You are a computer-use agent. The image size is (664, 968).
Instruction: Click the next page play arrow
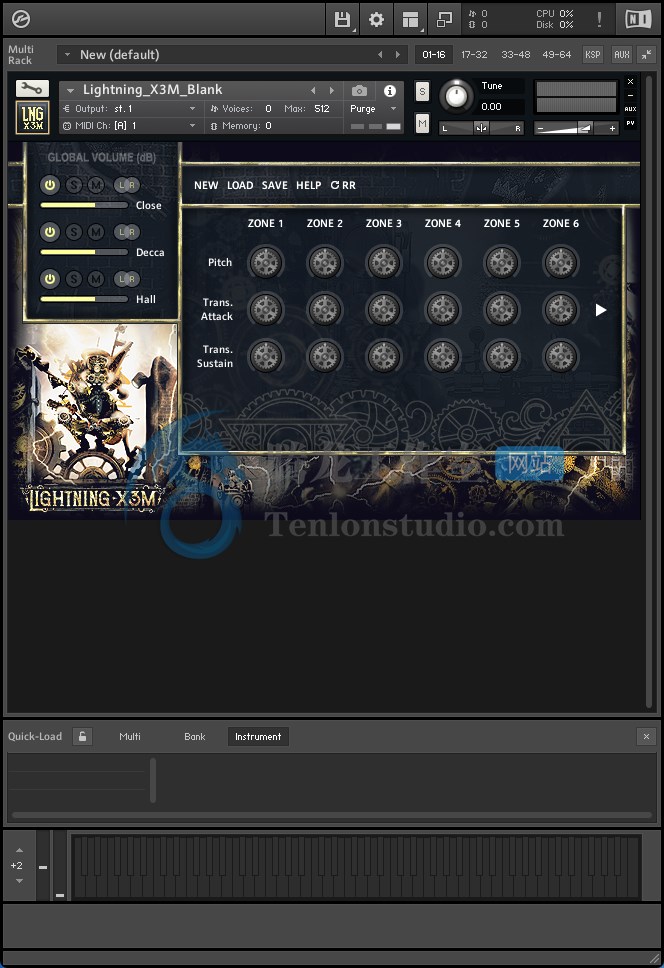(x=600, y=310)
